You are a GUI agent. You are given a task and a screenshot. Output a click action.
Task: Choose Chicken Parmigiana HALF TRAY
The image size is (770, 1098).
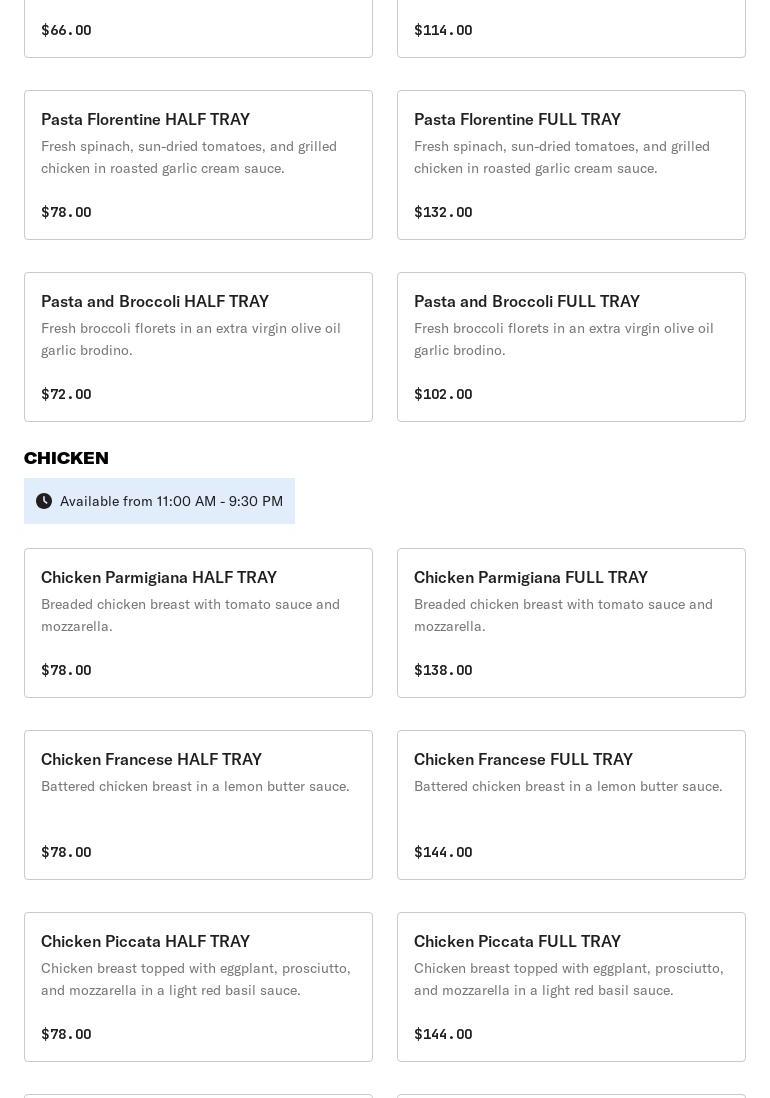click(x=198, y=623)
